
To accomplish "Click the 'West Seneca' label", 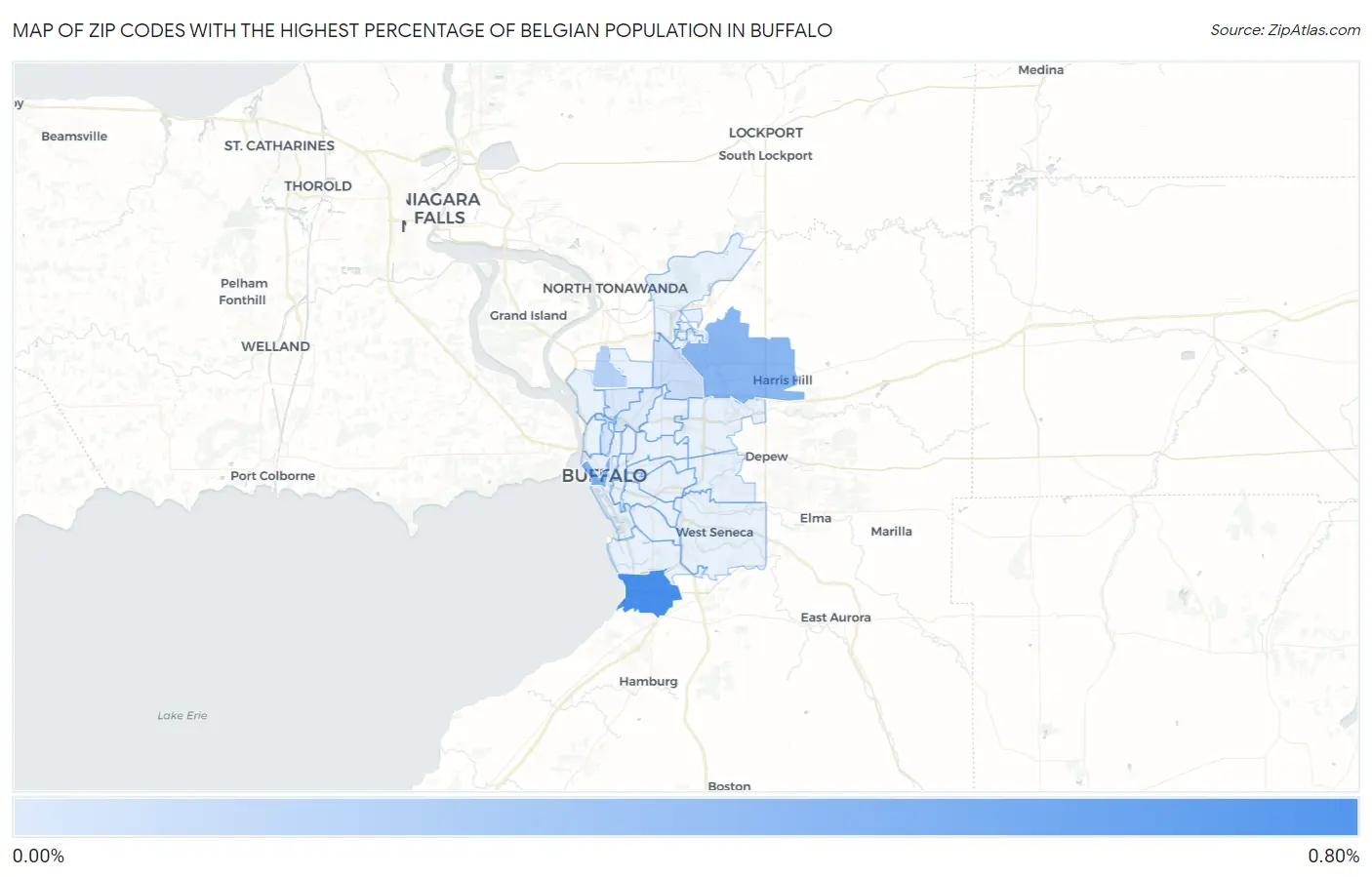I will pos(715,533).
